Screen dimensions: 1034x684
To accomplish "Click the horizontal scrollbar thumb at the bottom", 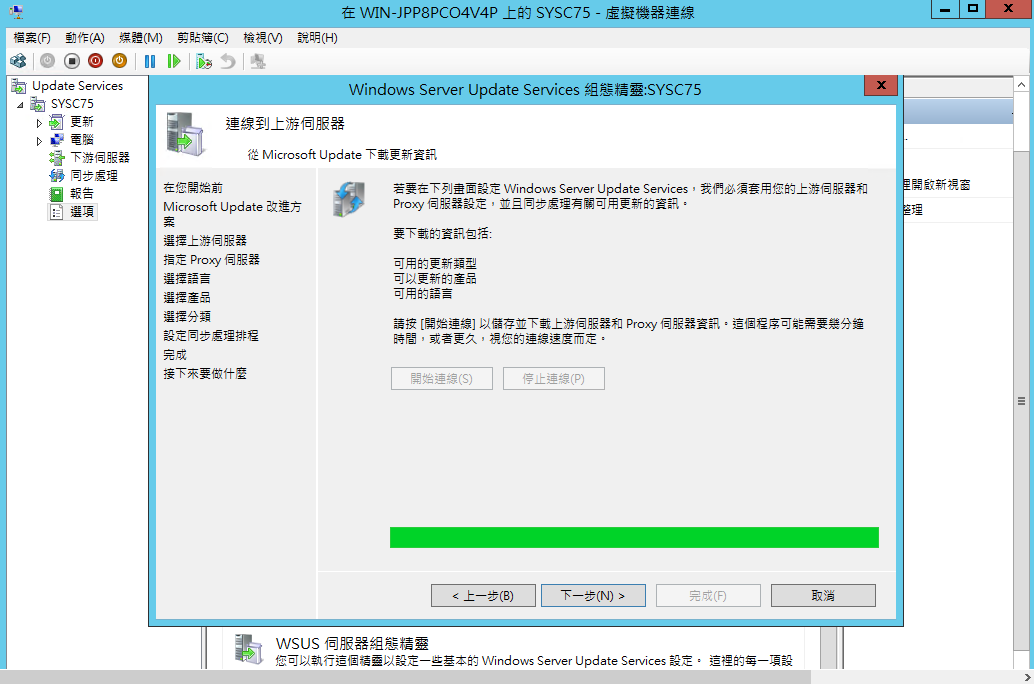I will (x=406, y=677).
